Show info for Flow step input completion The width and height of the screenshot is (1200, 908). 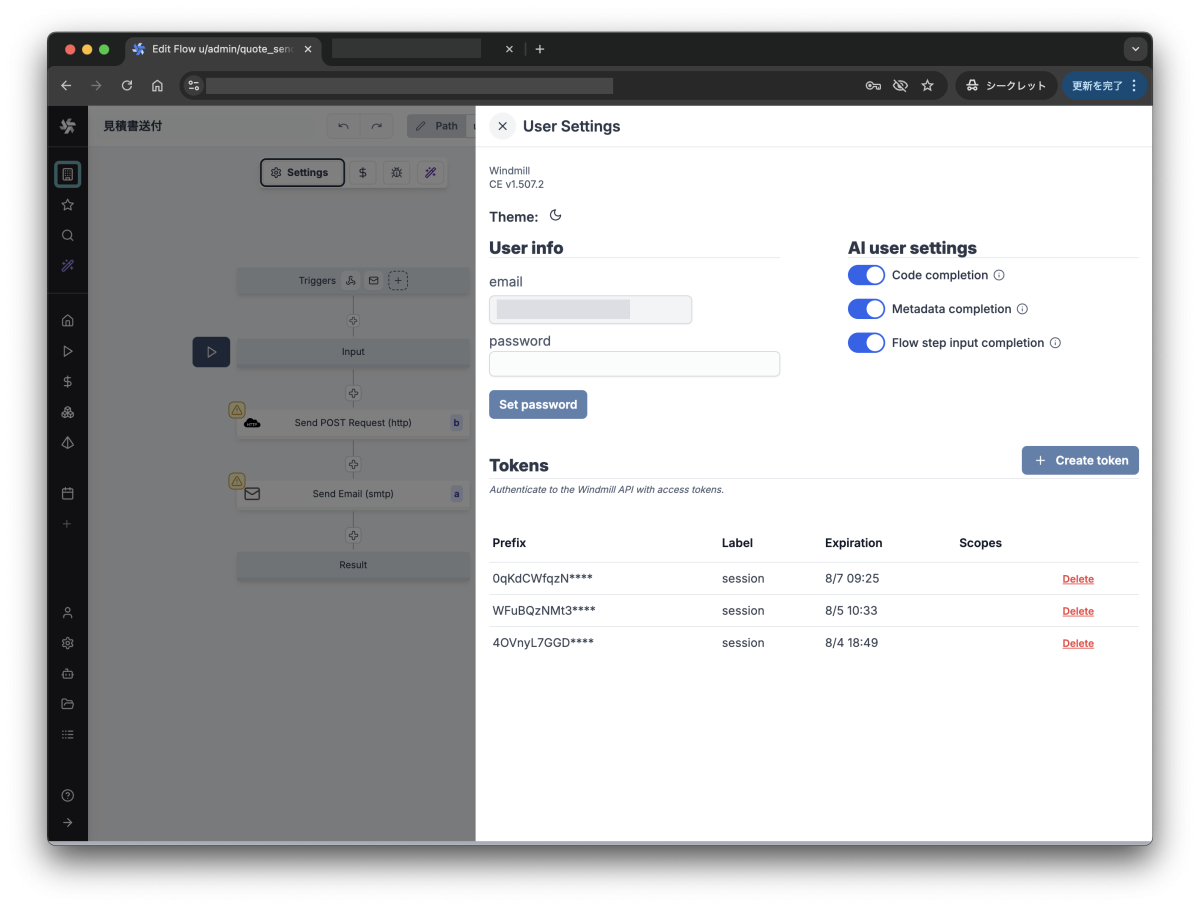(x=1055, y=343)
